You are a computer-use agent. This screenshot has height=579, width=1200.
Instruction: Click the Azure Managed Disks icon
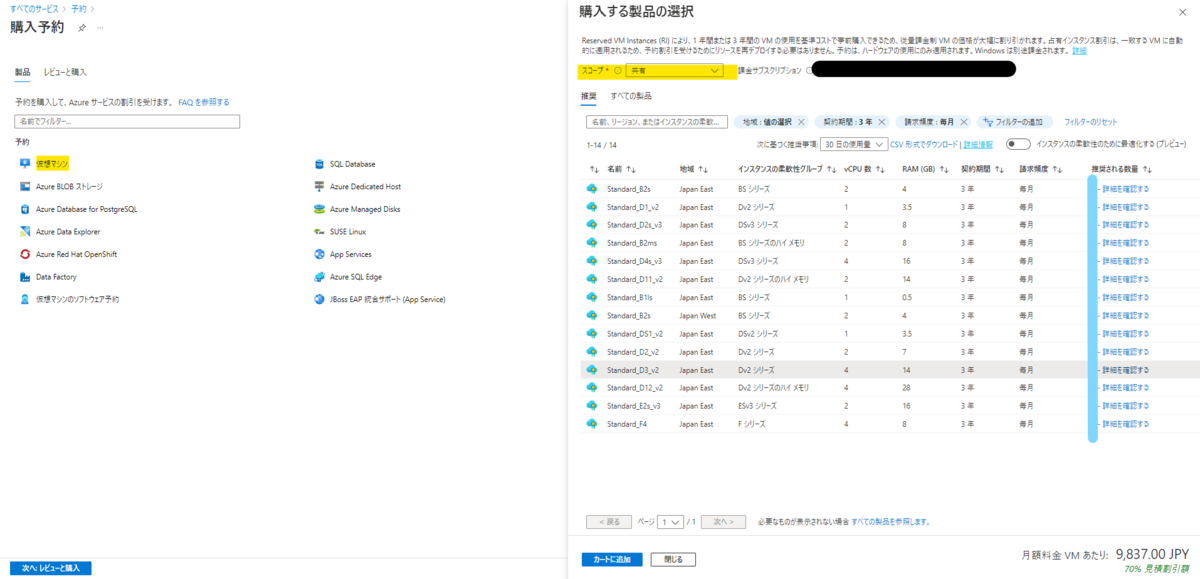tap(317, 209)
